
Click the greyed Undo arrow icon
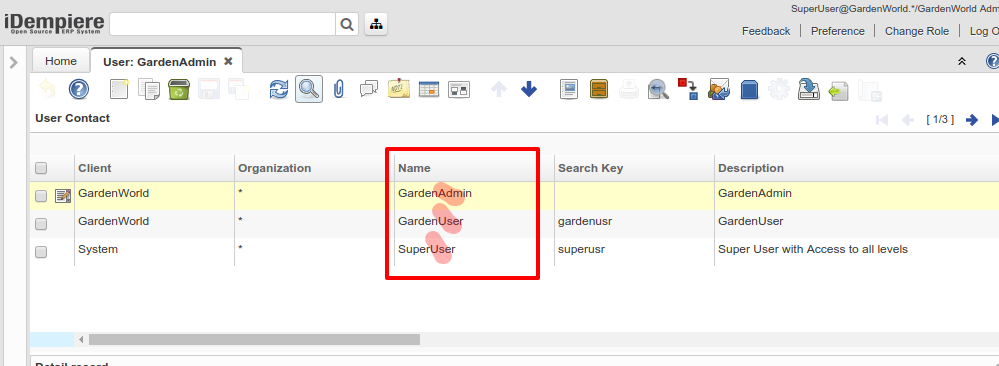[x=48, y=89]
